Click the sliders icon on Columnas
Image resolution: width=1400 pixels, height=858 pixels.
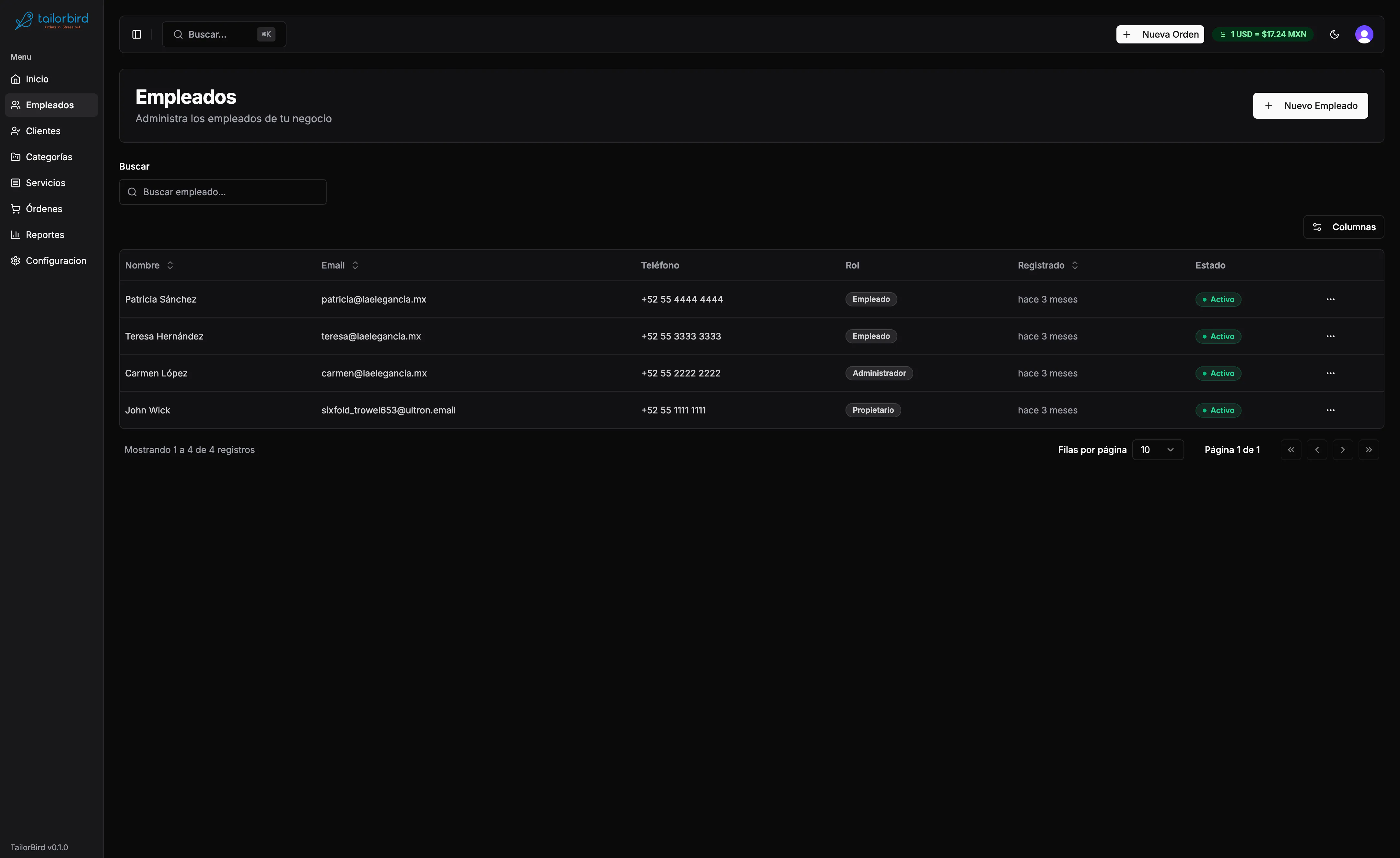point(1316,227)
